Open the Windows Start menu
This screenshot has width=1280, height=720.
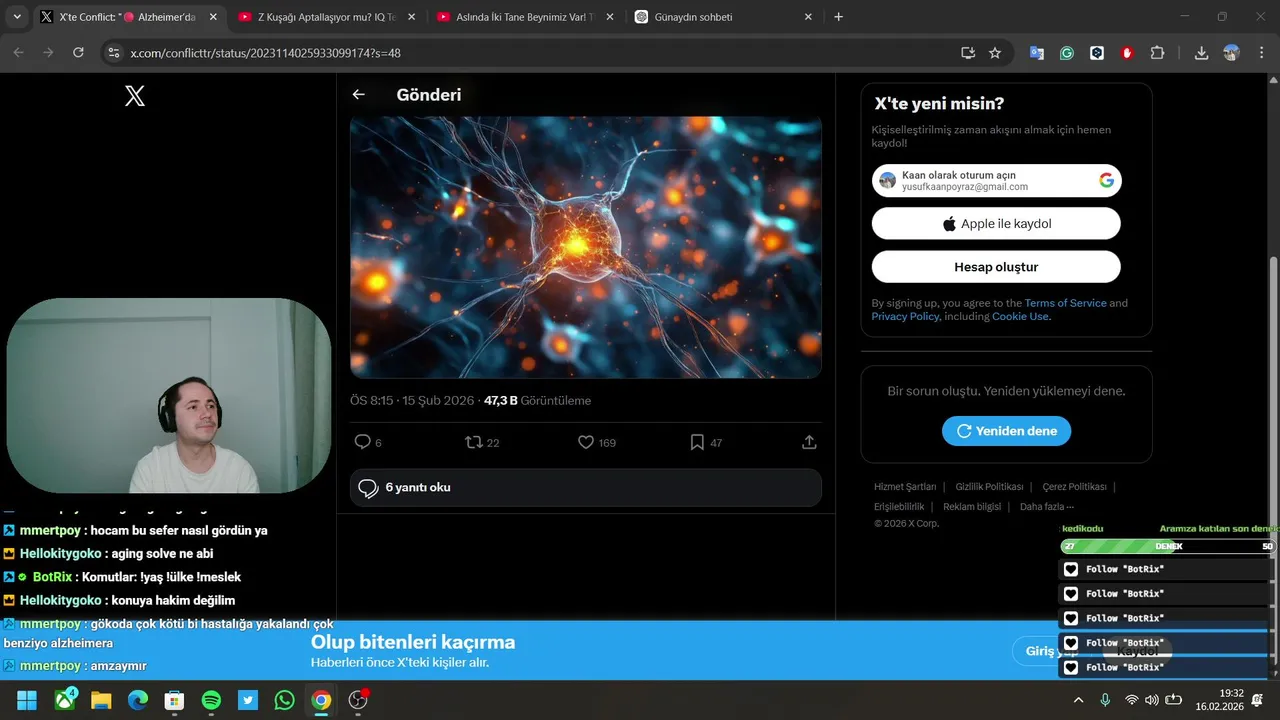pos(27,700)
